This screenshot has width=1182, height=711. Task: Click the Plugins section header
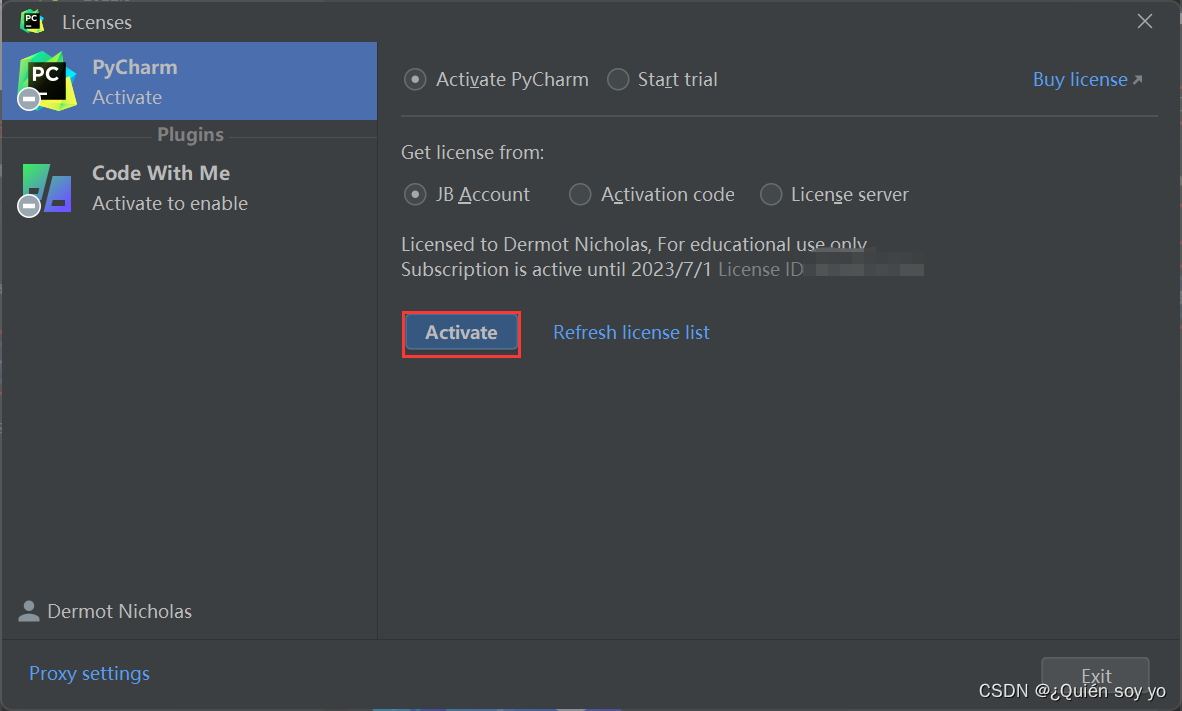coord(191,134)
